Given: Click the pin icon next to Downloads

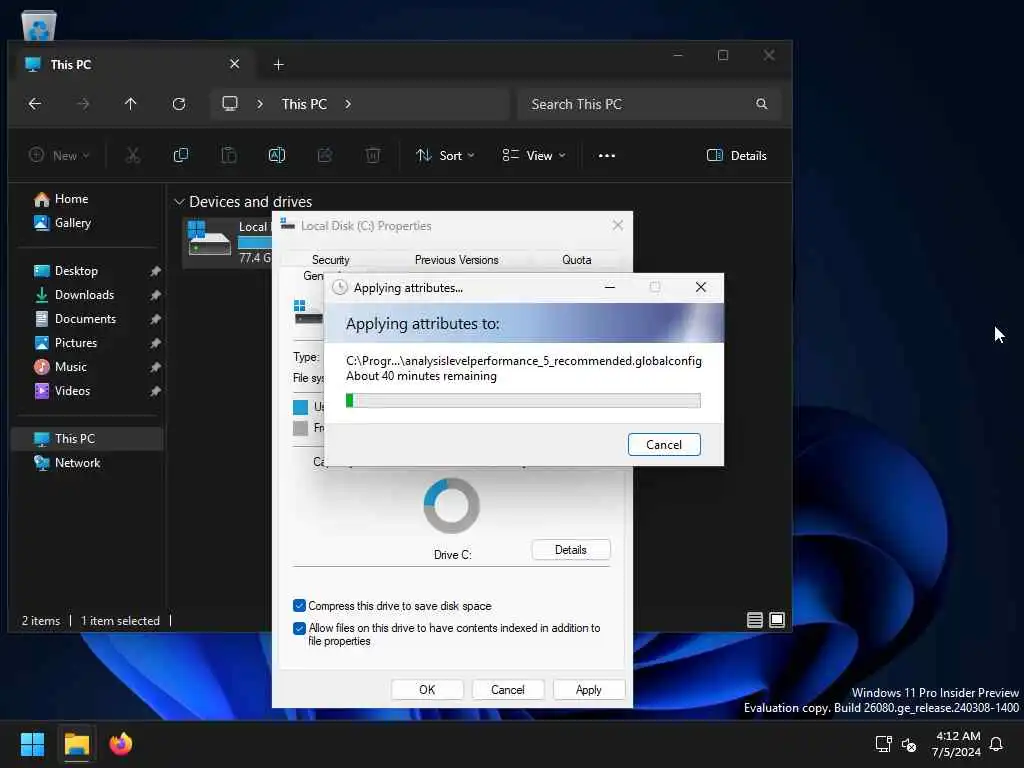Looking at the screenshot, I should click(x=155, y=295).
